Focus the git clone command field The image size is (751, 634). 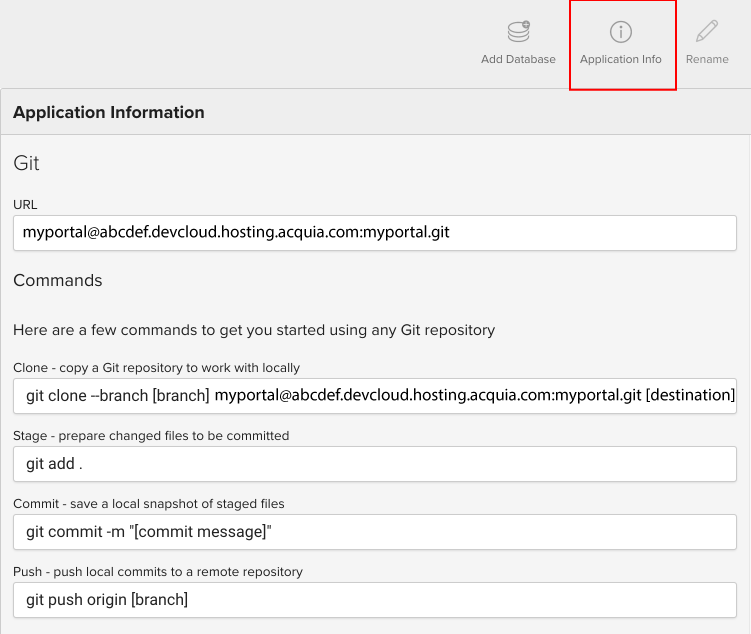pyautogui.click(x=375, y=396)
